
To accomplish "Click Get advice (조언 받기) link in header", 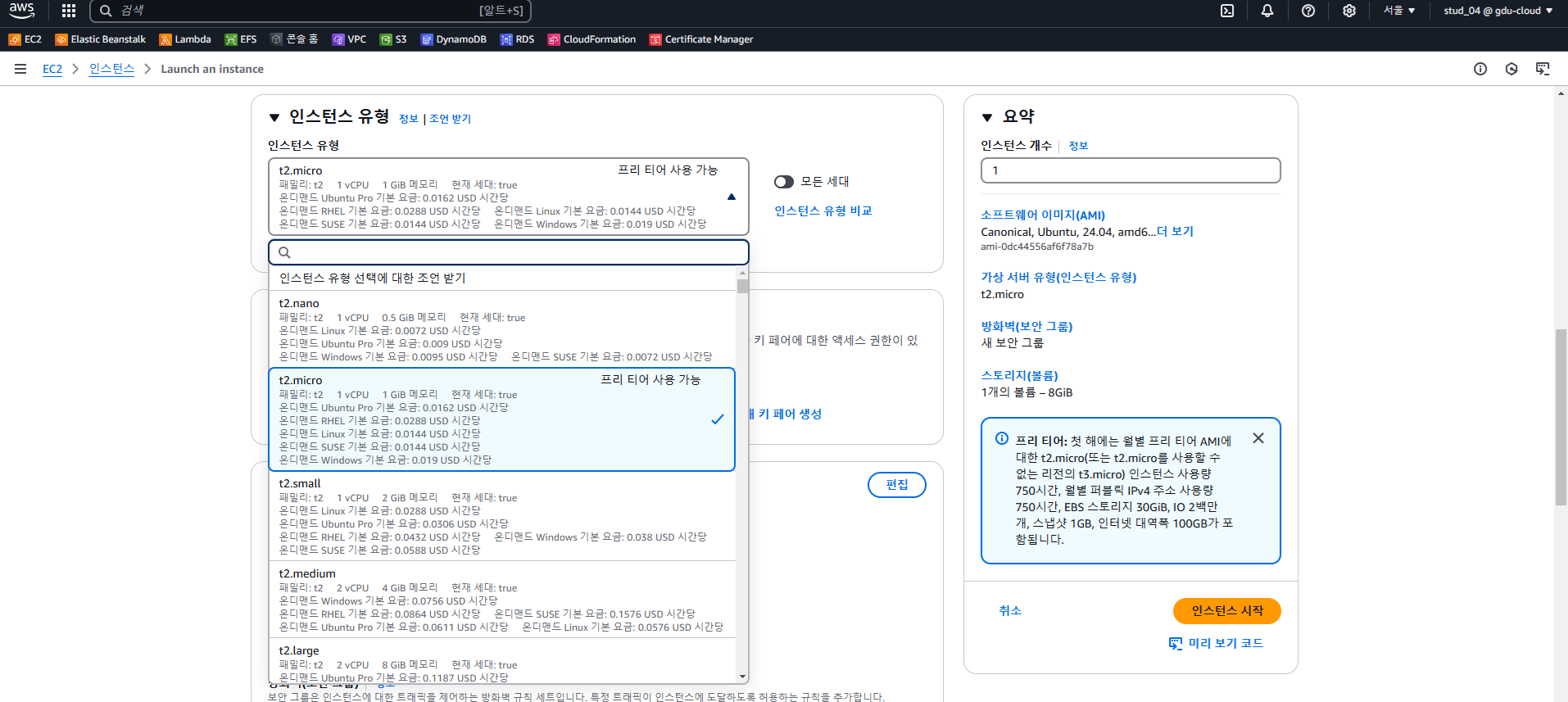I will (451, 119).
